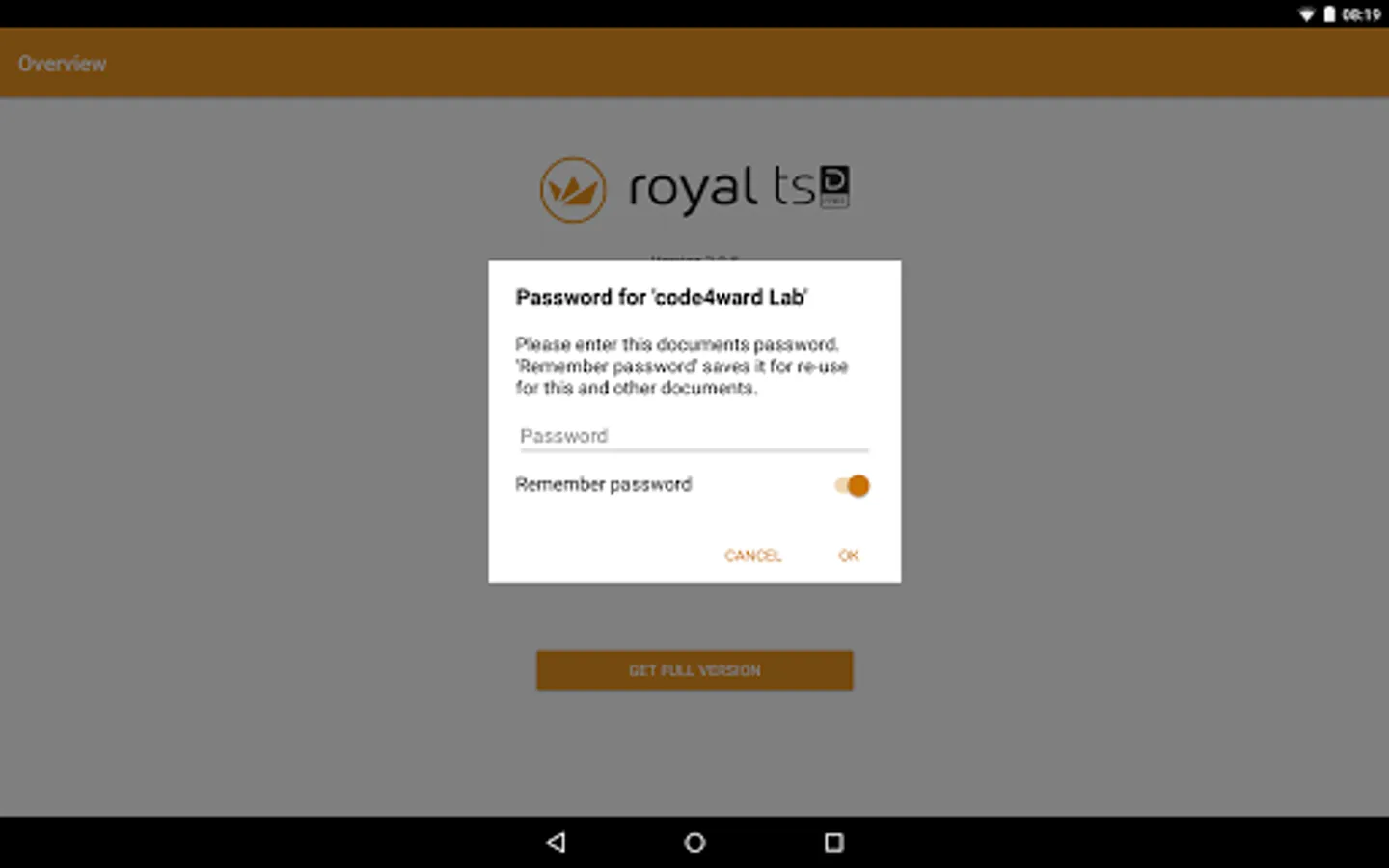Tap the Android Home circle icon
This screenshot has width=1389, height=868.
[694, 842]
